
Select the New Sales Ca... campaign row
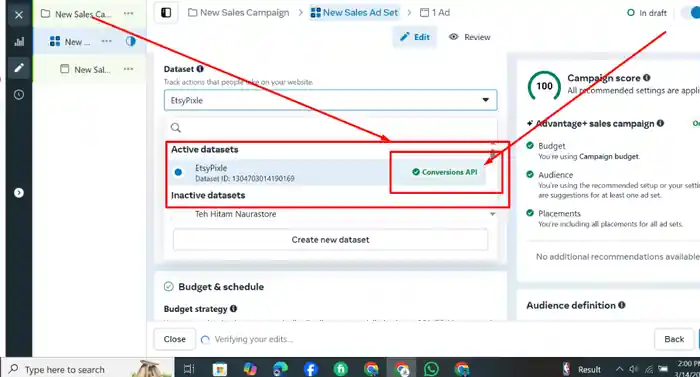tap(89, 14)
